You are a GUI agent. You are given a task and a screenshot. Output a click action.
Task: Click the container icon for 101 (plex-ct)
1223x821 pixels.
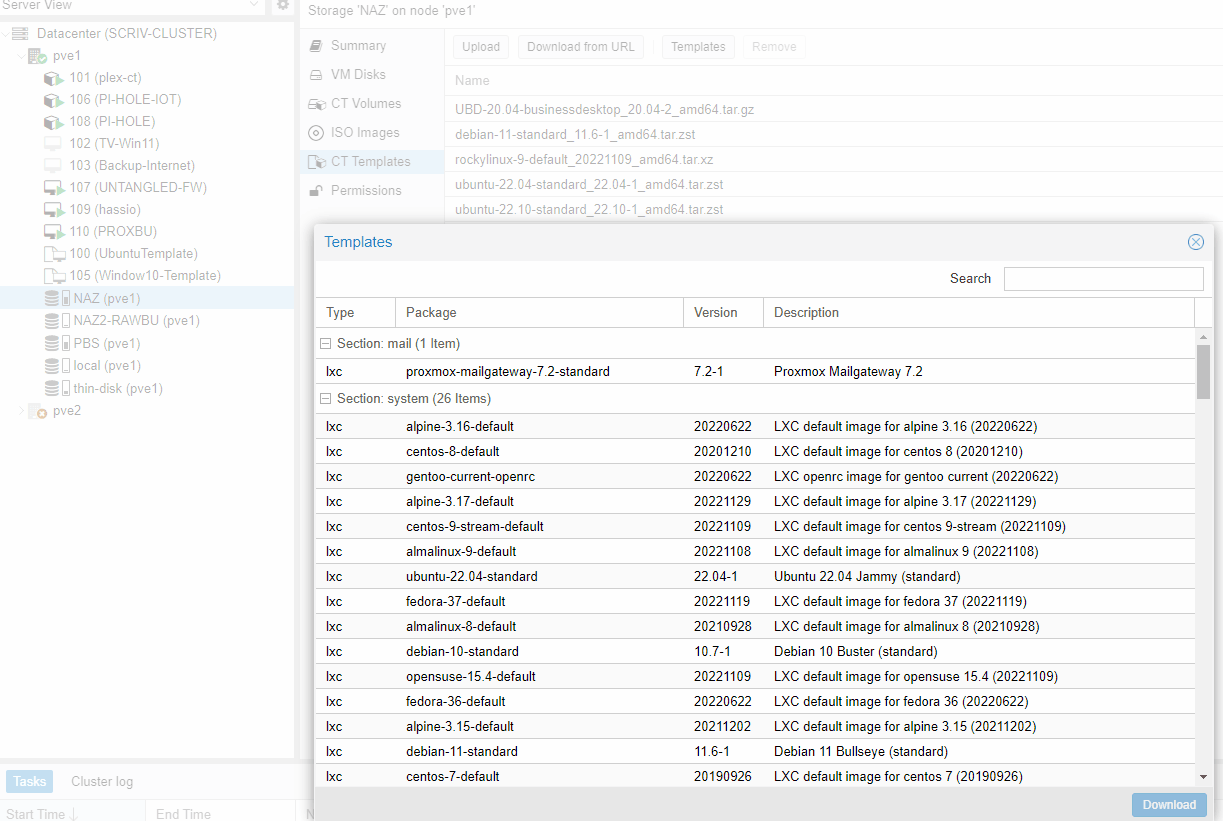coord(53,78)
